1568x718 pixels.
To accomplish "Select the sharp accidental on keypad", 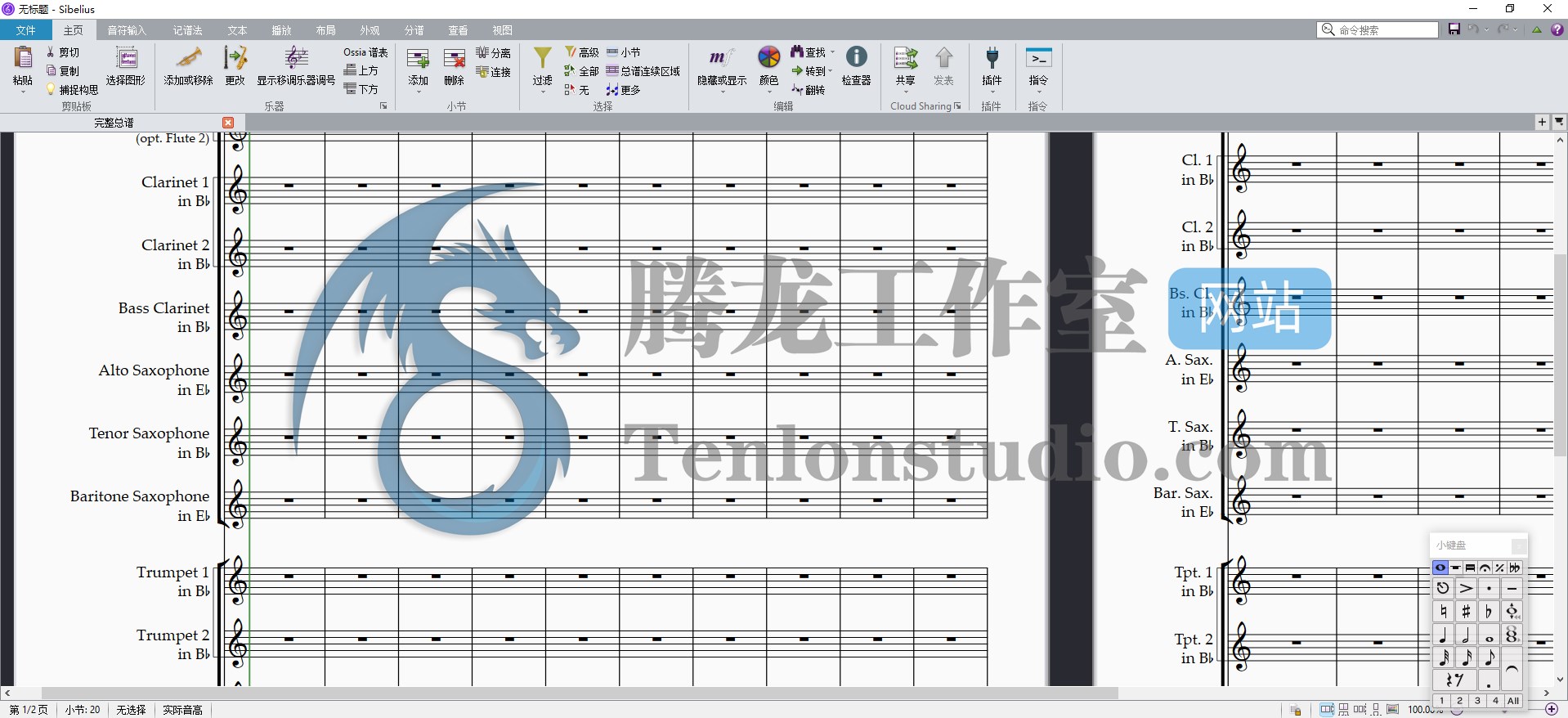I will click(x=1466, y=612).
